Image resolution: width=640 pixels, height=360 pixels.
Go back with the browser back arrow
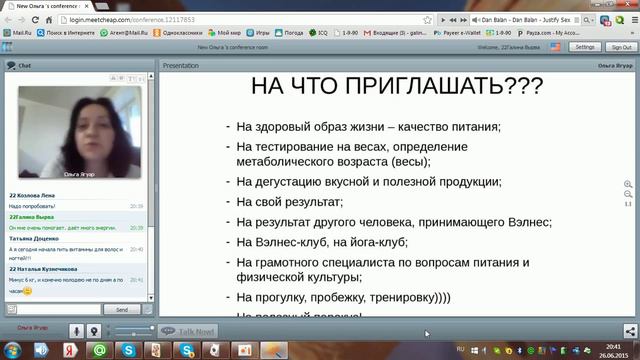coord(8,20)
